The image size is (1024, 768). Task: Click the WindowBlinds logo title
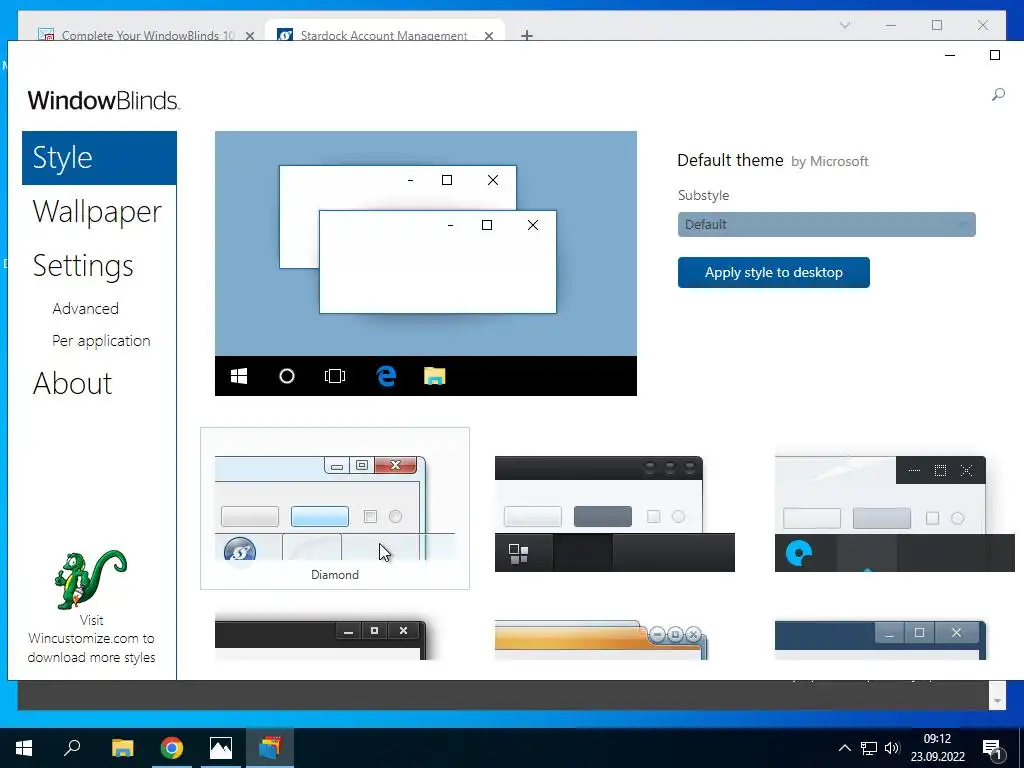click(x=104, y=101)
